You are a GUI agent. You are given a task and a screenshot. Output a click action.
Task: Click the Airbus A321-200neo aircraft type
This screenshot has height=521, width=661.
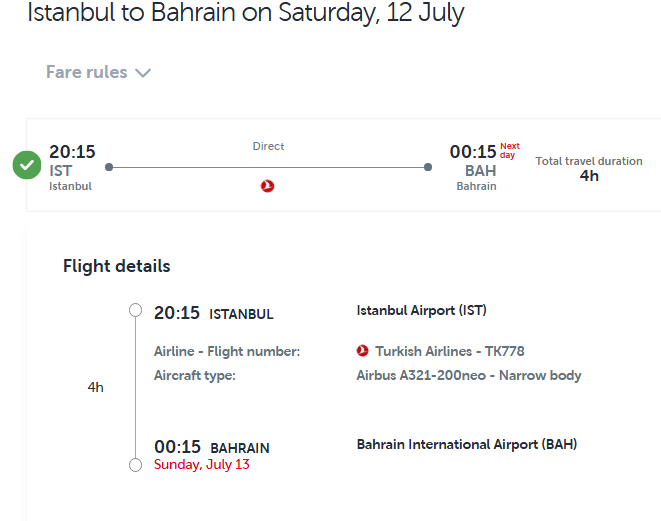468,376
